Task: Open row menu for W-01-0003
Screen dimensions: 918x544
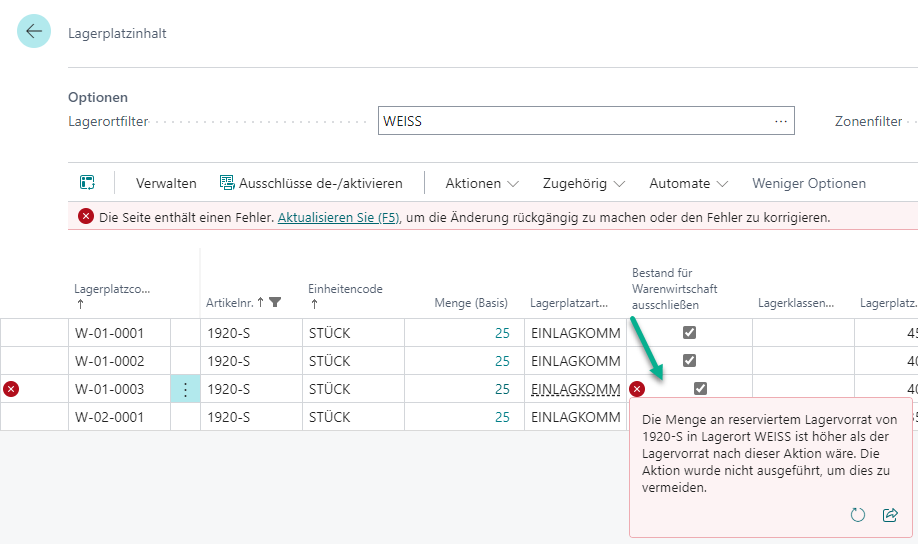Action: coord(185,389)
